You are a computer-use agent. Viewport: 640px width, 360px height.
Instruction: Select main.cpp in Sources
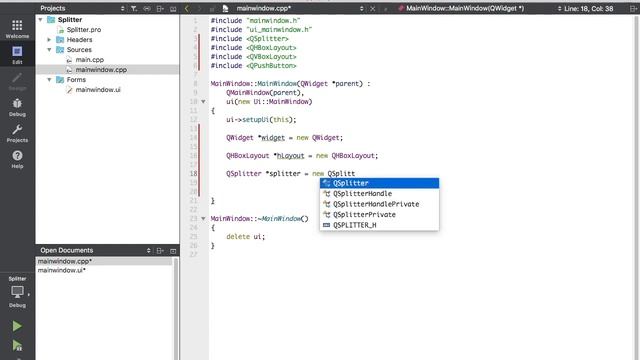pos(89,60)
